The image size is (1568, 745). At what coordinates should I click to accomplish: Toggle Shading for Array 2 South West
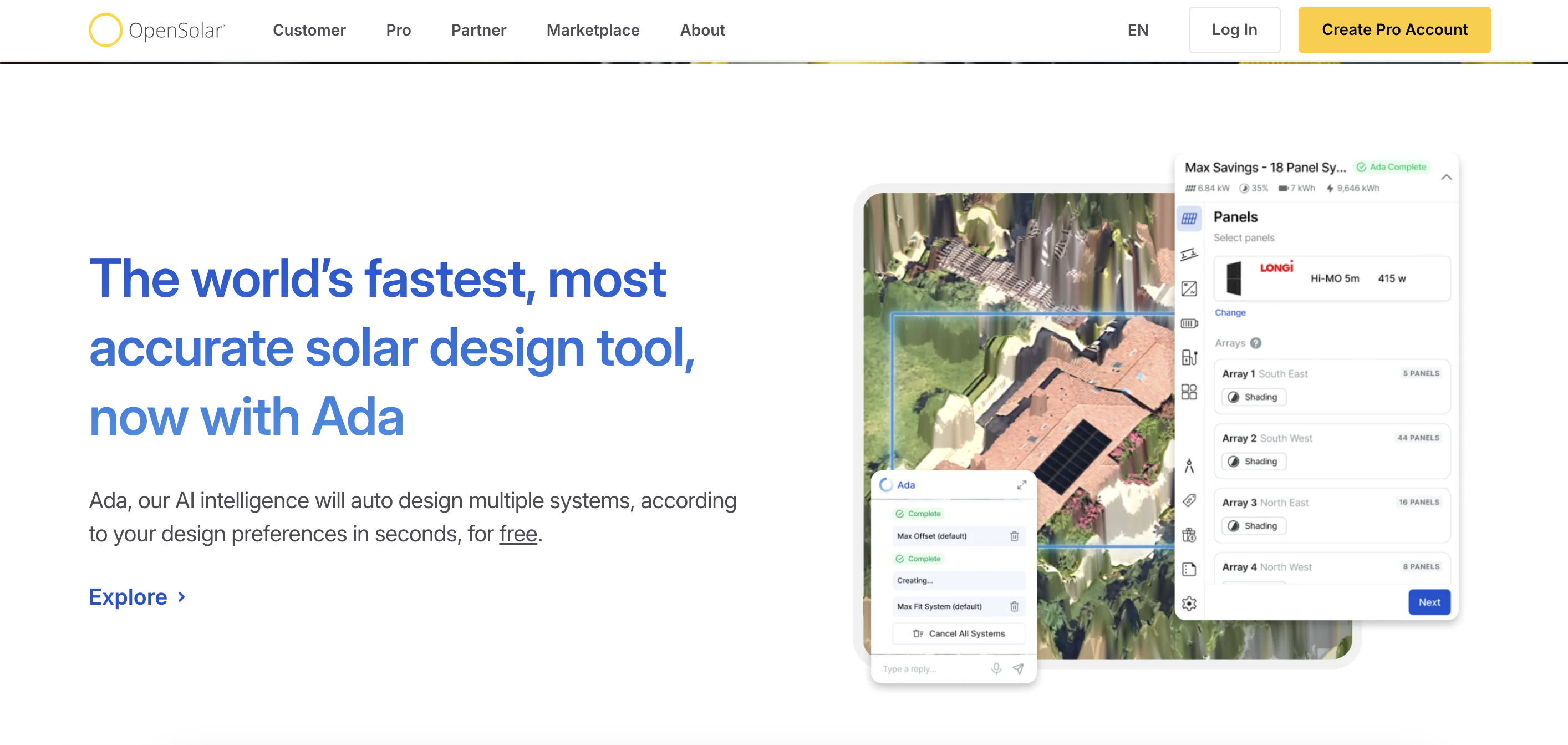click(1253, 461)
